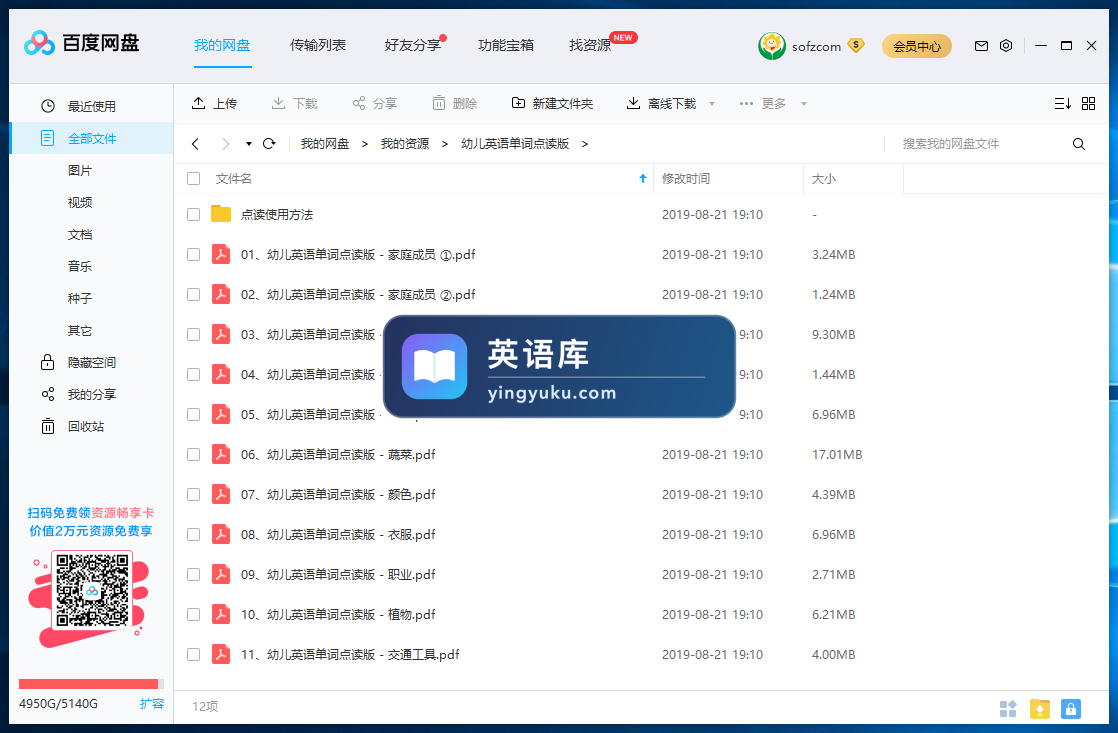Select 全部文件 in the sidebar
The height and width of the screenshot is (733, 1118).
(x=92, y=138)
